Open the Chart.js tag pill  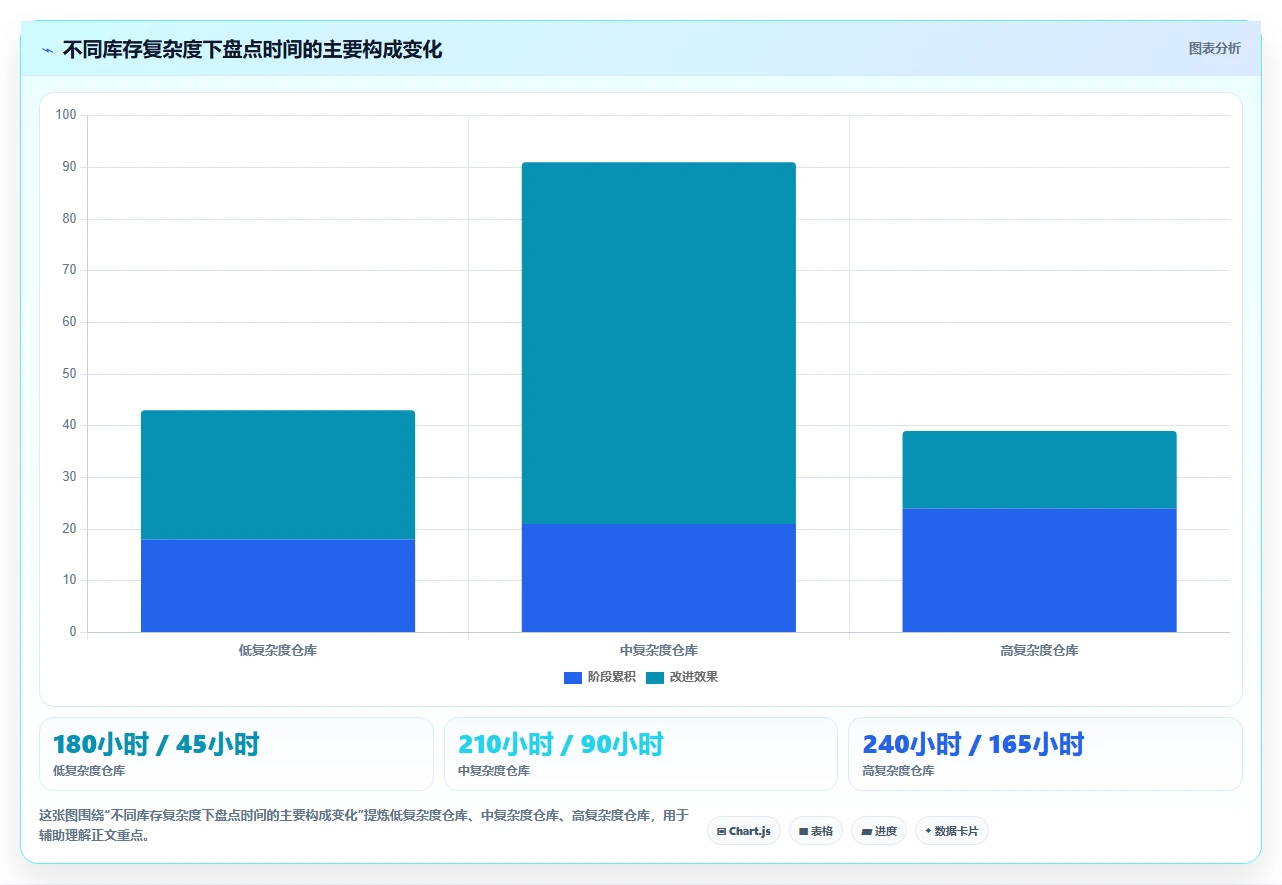pos(744,831)
